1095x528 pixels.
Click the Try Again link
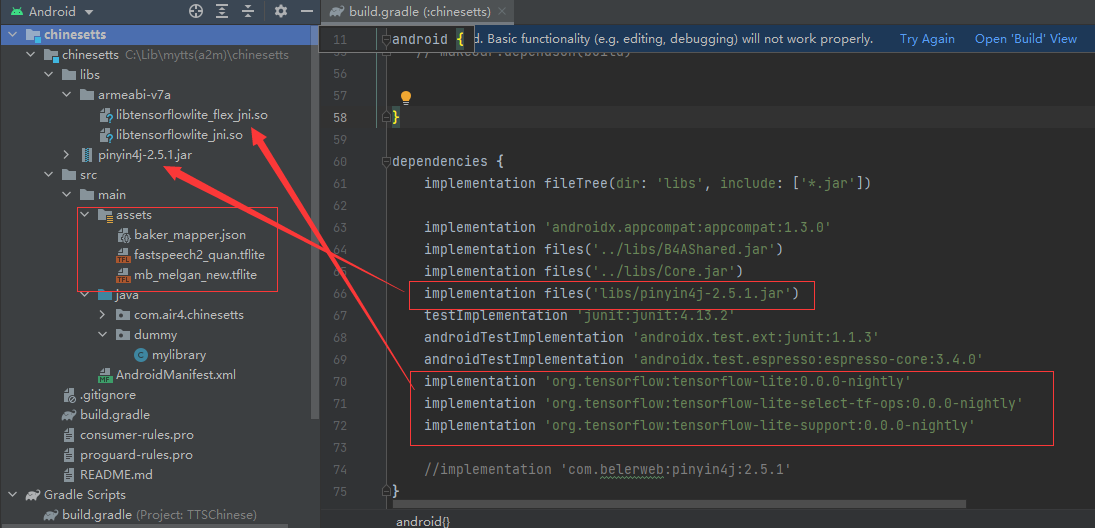click(927, 39)
